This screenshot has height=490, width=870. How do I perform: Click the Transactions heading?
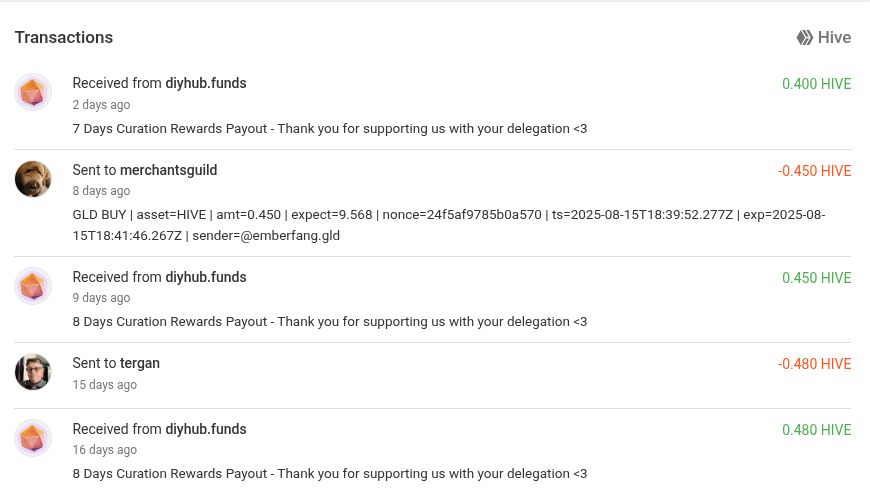(64, 38)
